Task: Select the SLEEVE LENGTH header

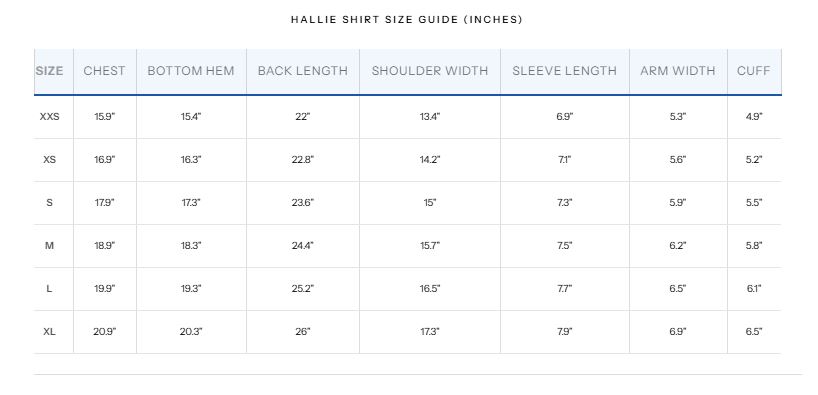Action: [564, 71]
